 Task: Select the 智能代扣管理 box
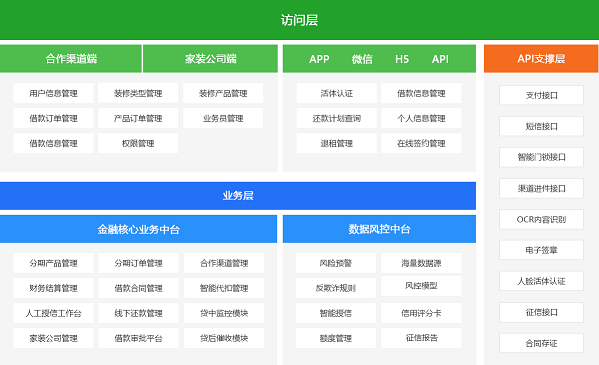[224, 288]
